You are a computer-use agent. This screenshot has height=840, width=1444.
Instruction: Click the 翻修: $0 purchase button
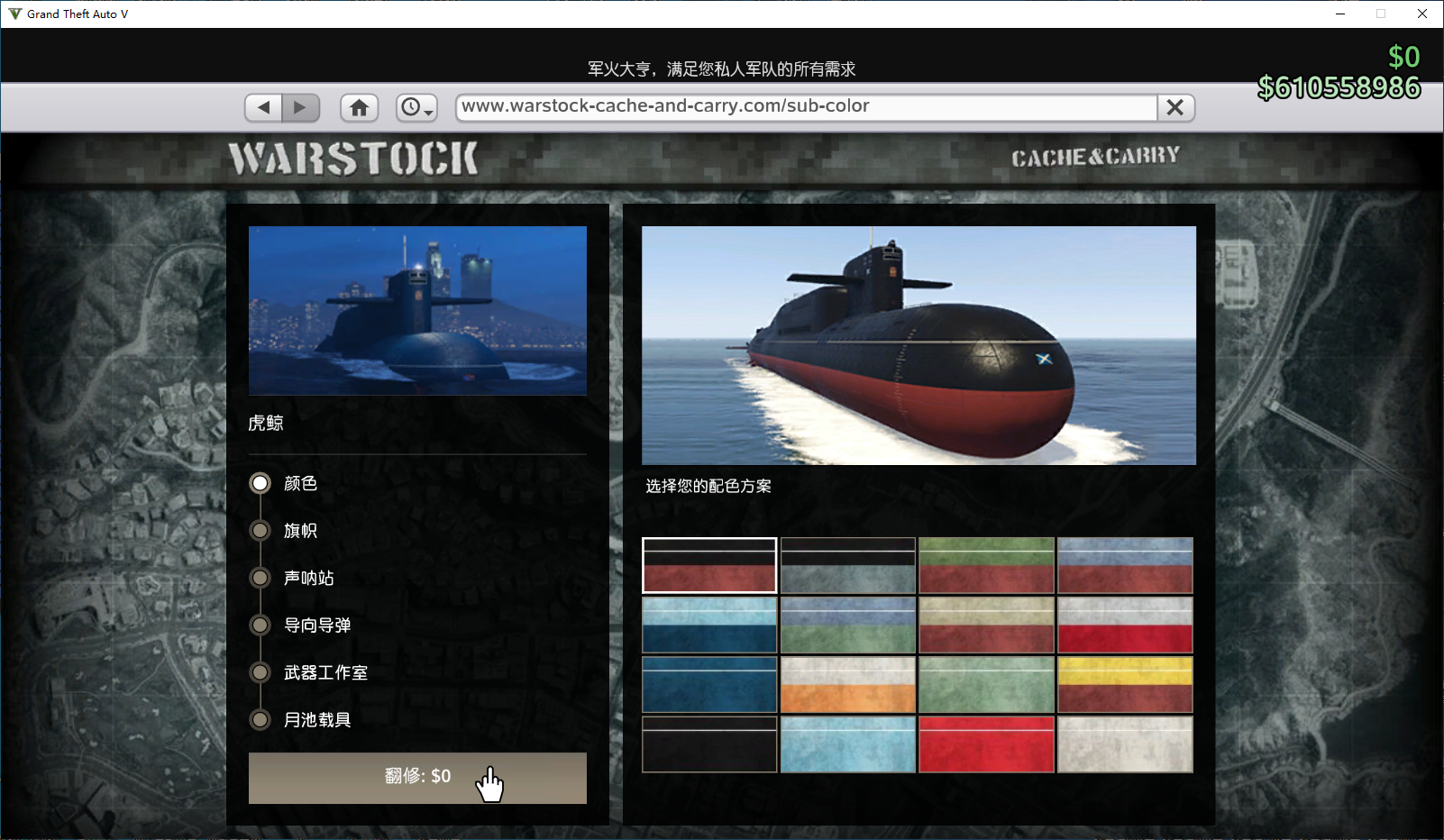click(x=417, y=778)
